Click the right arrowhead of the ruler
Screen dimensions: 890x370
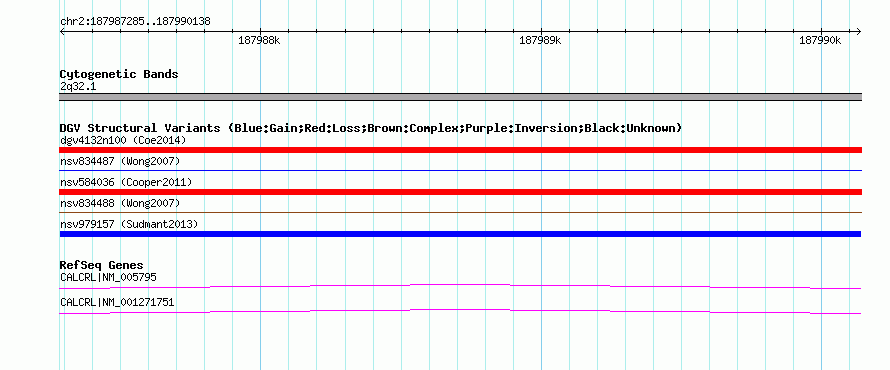(x=859, y=31)
